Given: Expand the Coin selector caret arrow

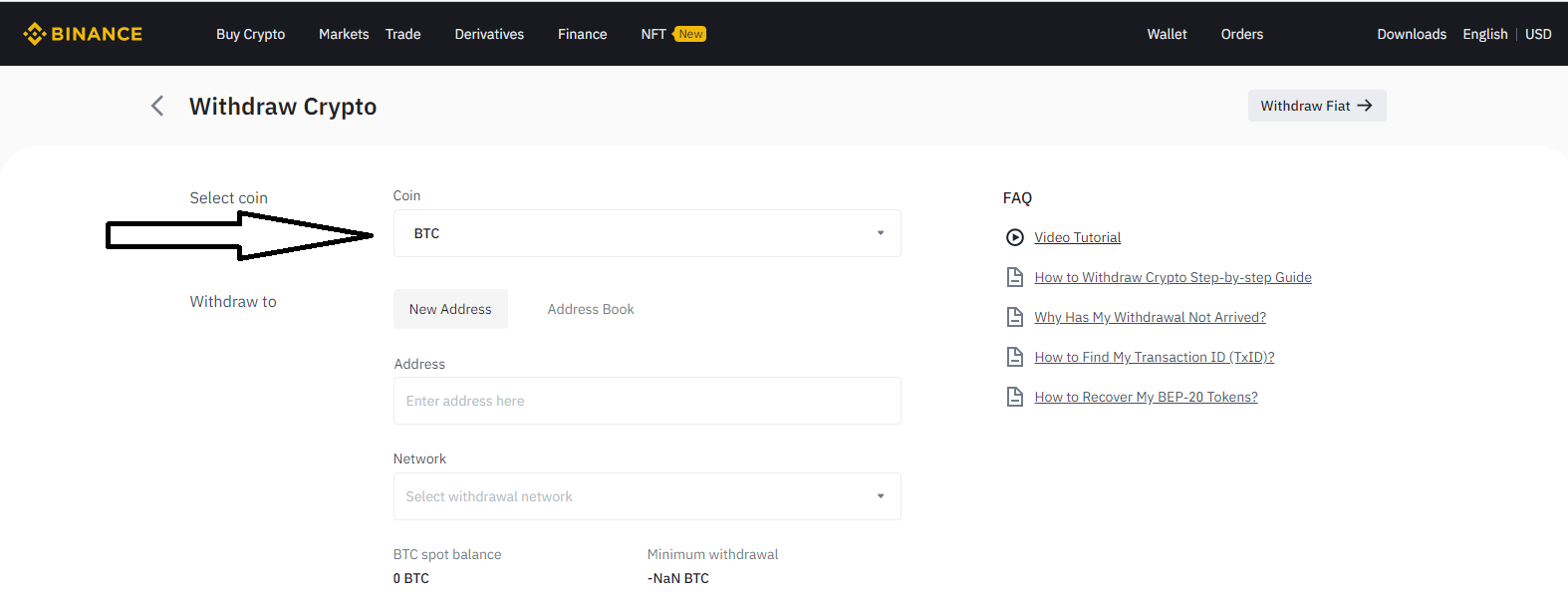Looking at the screenshot, I should pyautogui.click(x=881, y=233).
